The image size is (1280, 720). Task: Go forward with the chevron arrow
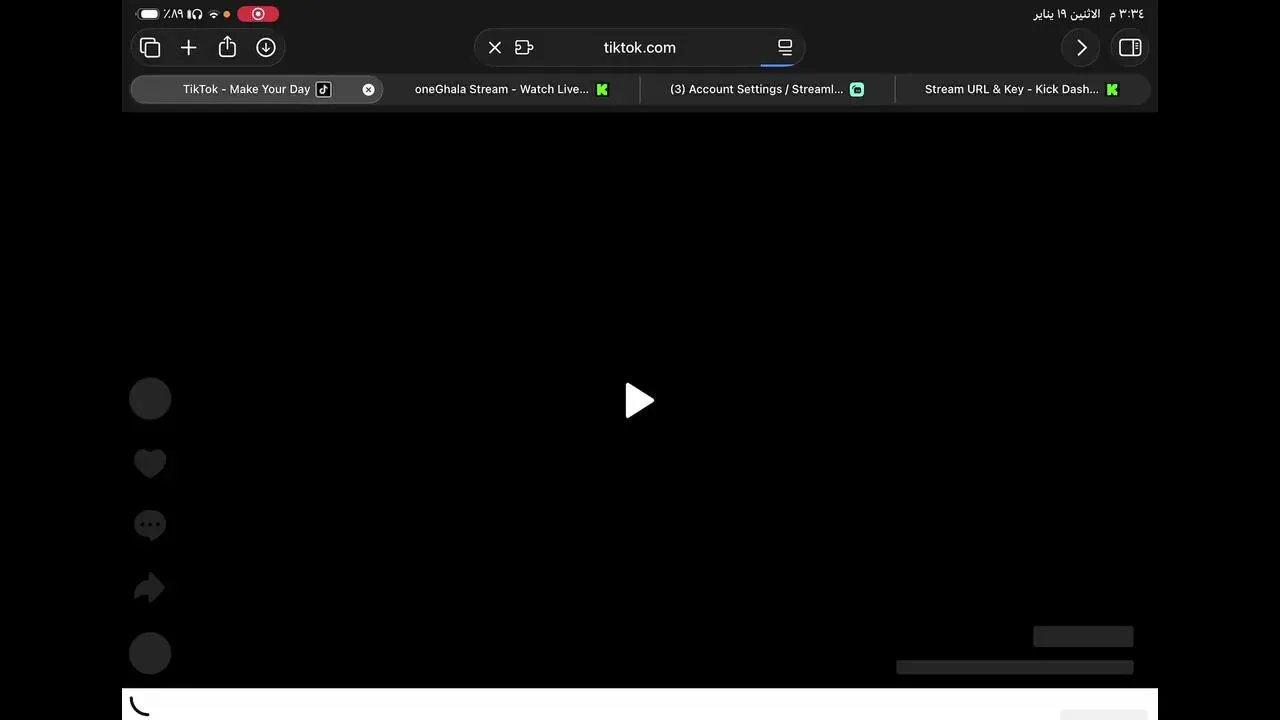(1081, 47)
